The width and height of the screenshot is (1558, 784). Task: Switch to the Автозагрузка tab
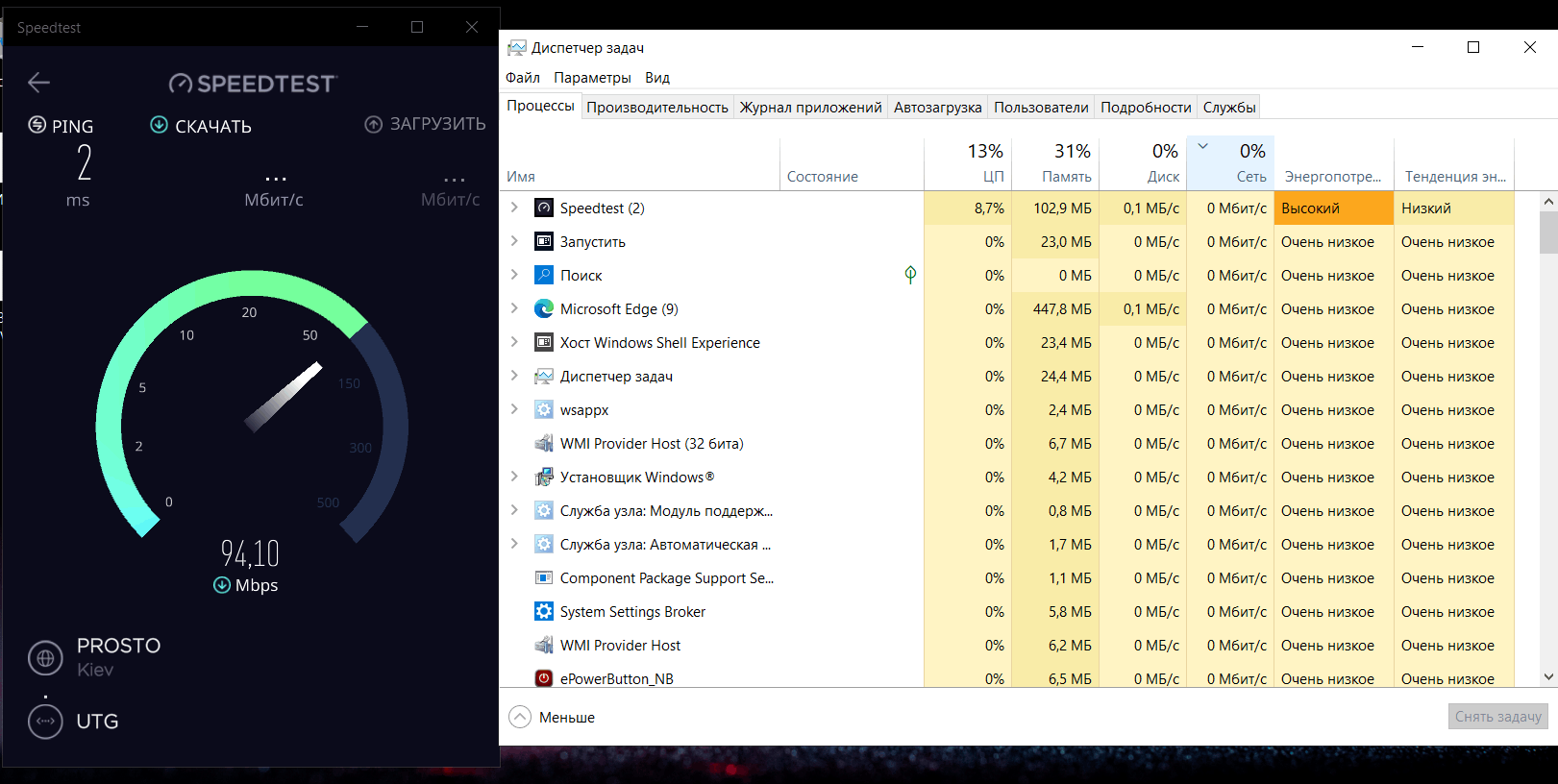[x=938, y=108]
